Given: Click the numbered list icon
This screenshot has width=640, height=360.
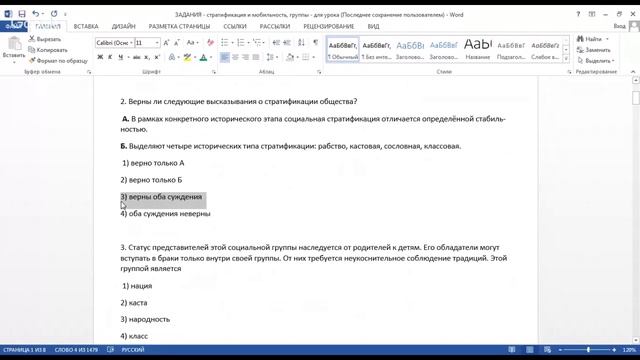Looking at the screenshot, I should pos(241,42).
